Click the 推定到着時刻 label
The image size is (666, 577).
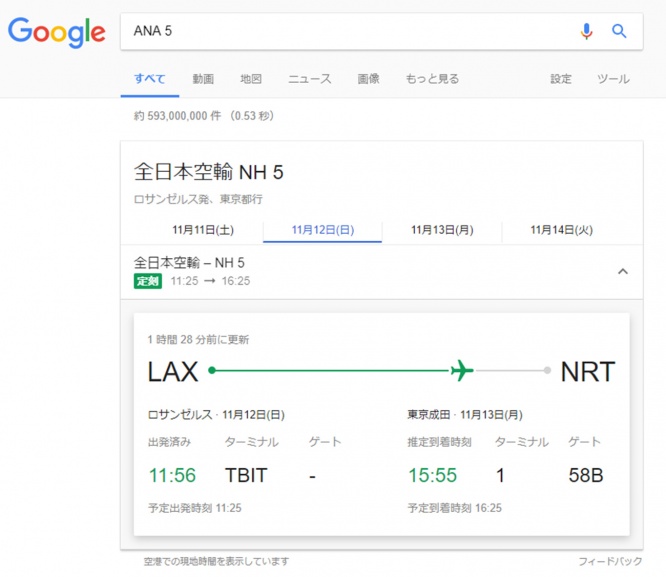(x=439, y=442)
